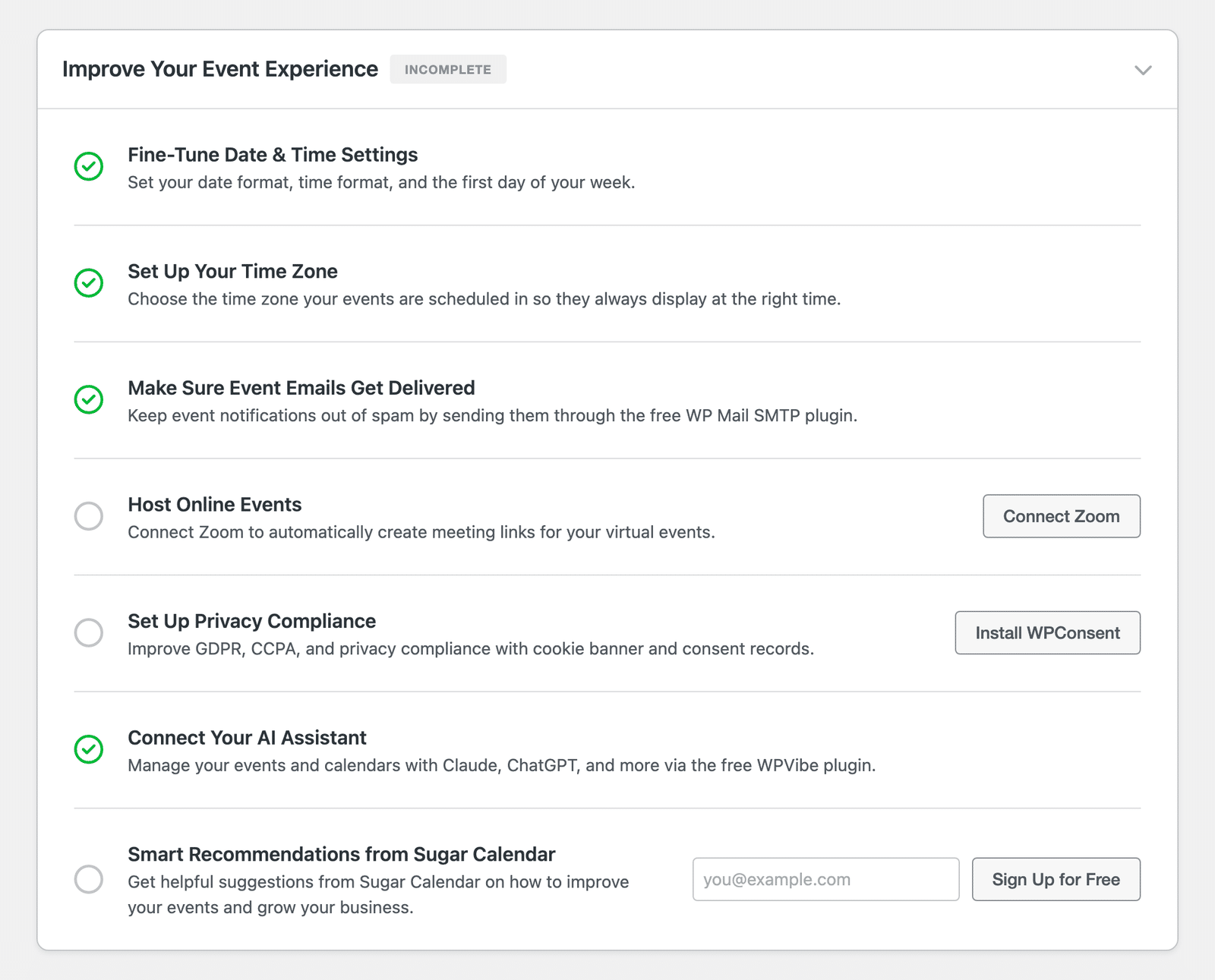Click the Improve Your Event Experience heading
1215x980 pixels.
pyautogui.click(x=220, y=69)
